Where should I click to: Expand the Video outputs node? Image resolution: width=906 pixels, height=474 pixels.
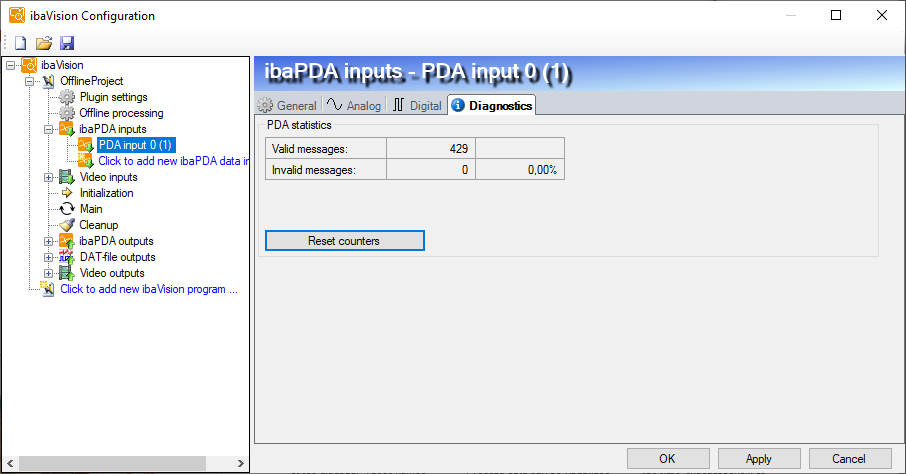tap(49, 273)
